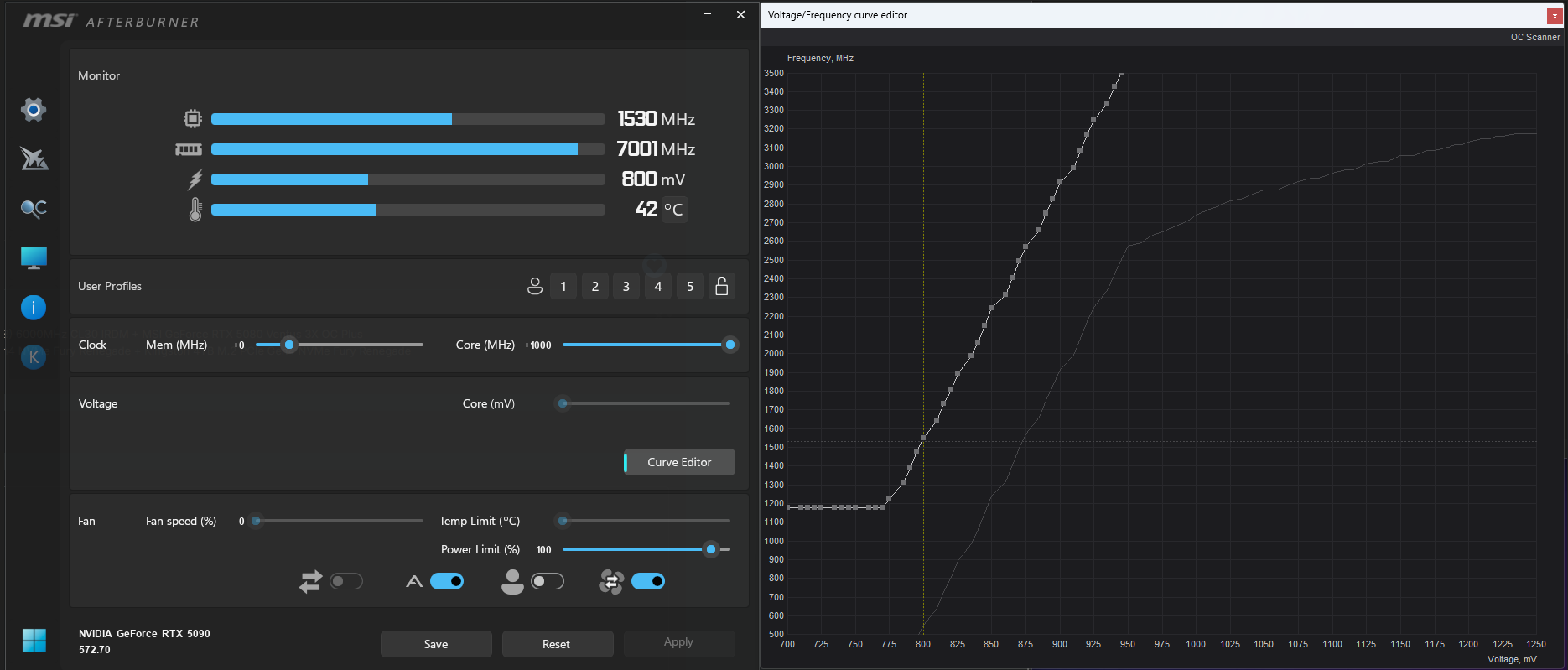Enable the user-defined fan control toggle
1568x670 pixels.
548,581
